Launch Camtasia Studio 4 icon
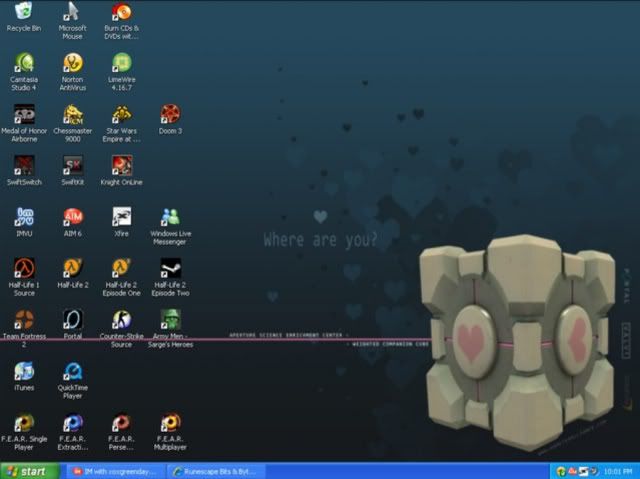The height and width of the screenshot is (479, 640). 24,63
